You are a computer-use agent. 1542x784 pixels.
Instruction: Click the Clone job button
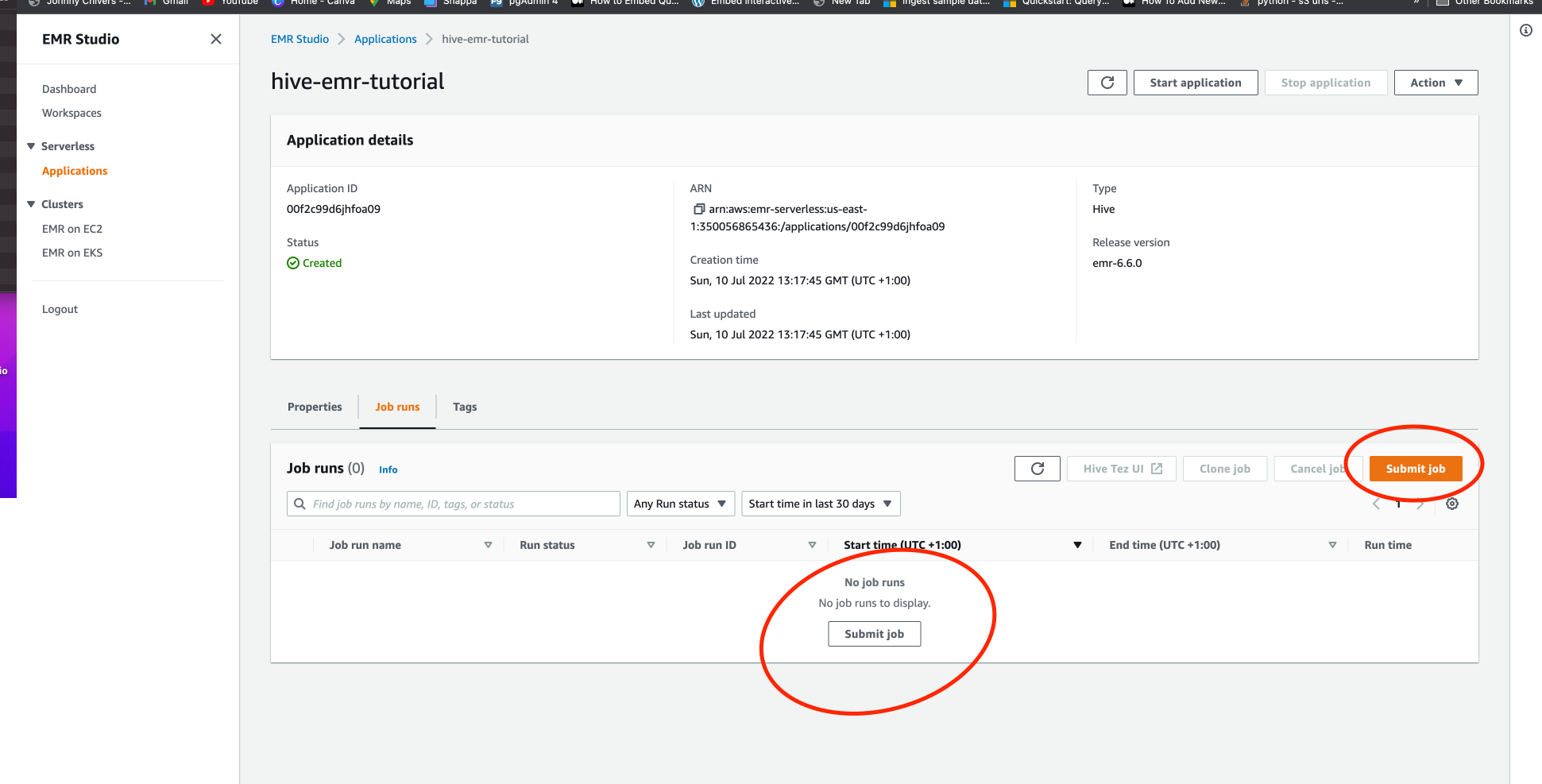pyautogui.click(x=1224, y=469)
